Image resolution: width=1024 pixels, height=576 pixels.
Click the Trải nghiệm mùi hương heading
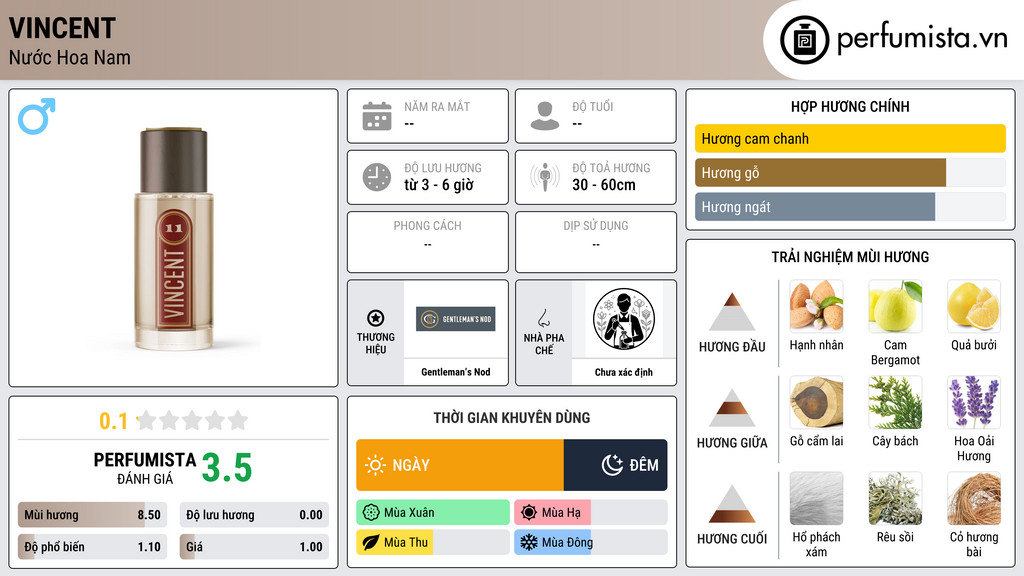[x=850, y=257]
